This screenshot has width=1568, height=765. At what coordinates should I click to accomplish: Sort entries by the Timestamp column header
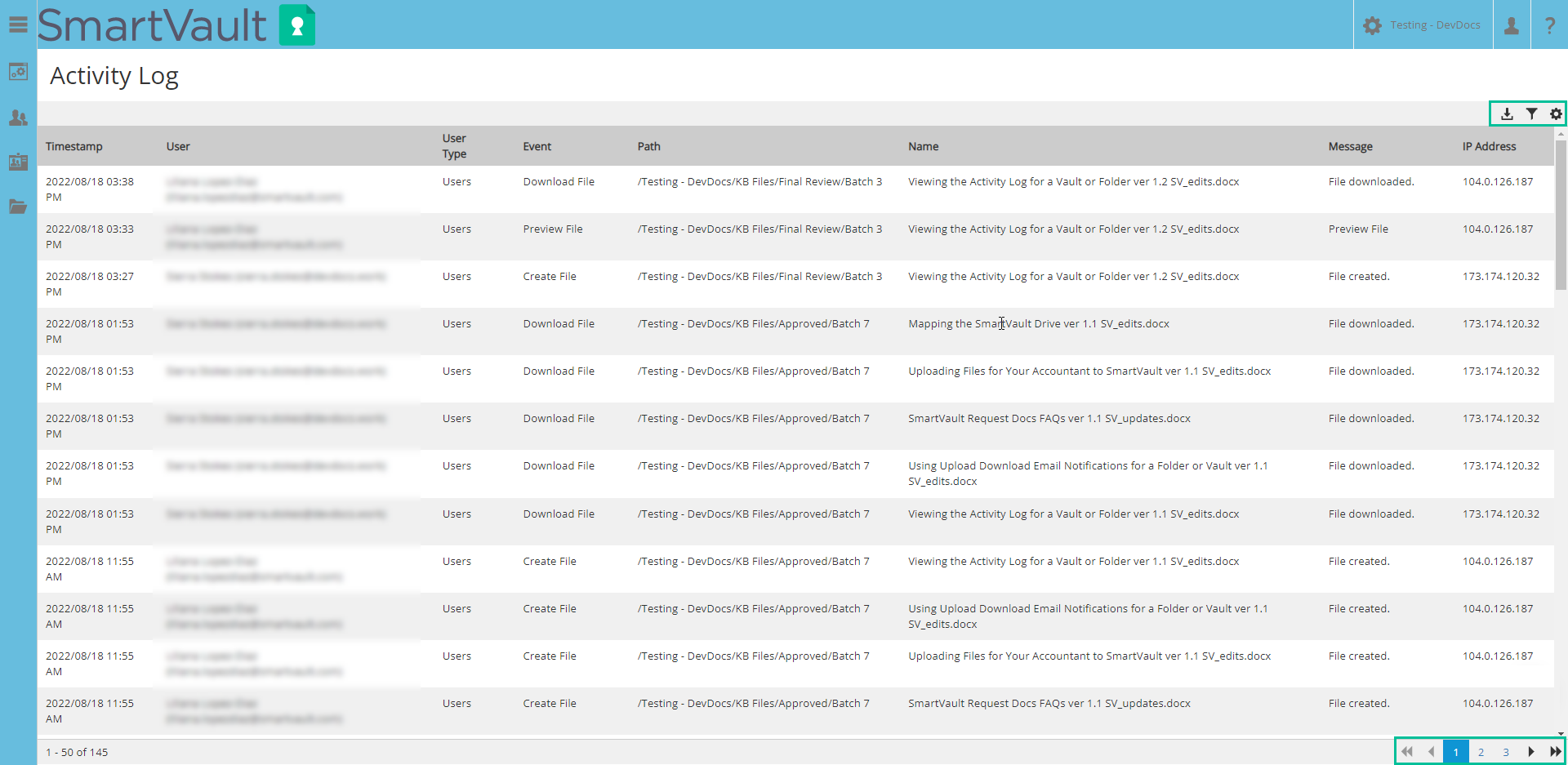click(73, 146)
